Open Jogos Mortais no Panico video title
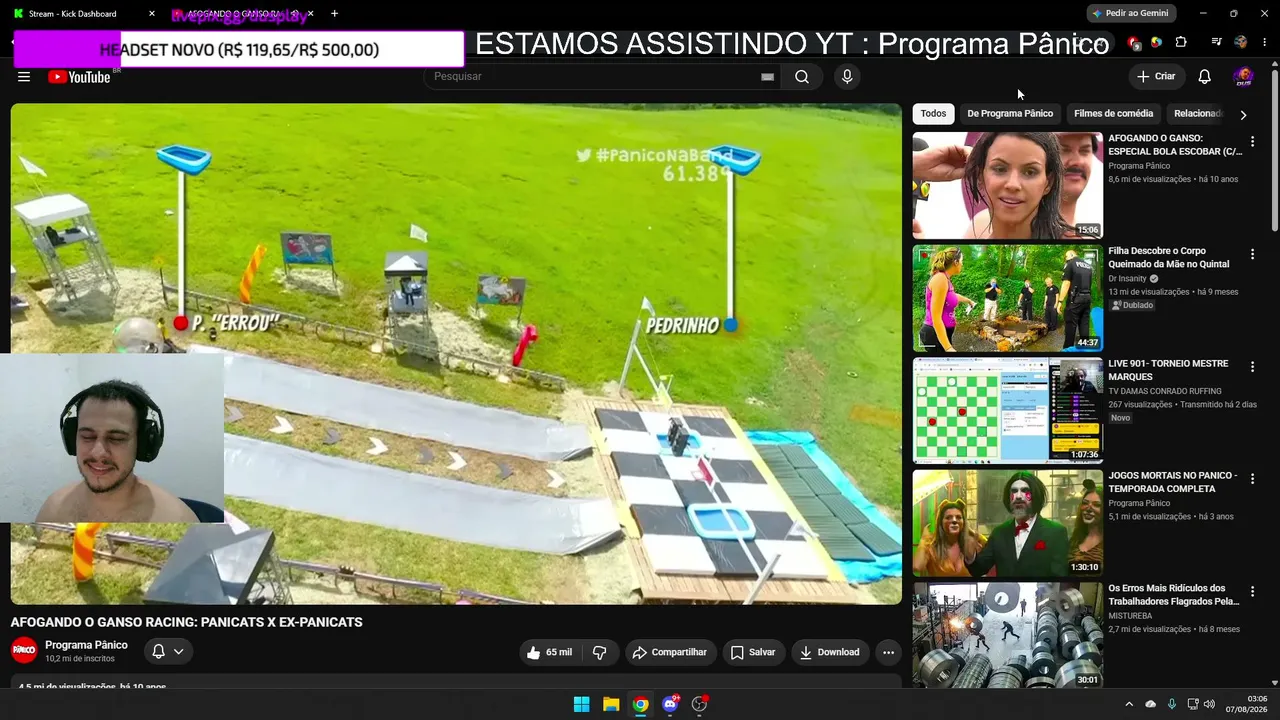This screenshot has height=720, width=1280. pos(1173,482)
